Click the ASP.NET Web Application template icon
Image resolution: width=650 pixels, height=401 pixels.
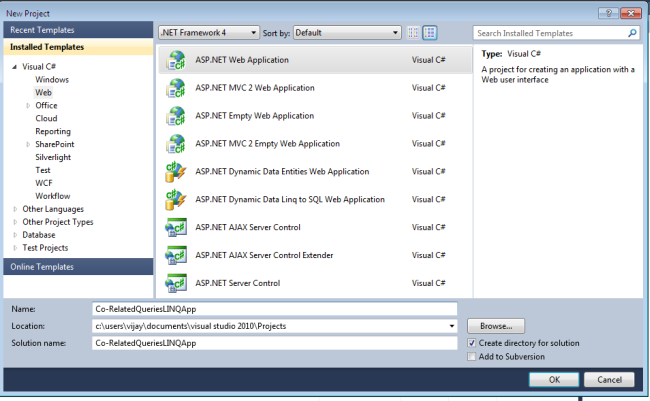click(x=176, y=61)
